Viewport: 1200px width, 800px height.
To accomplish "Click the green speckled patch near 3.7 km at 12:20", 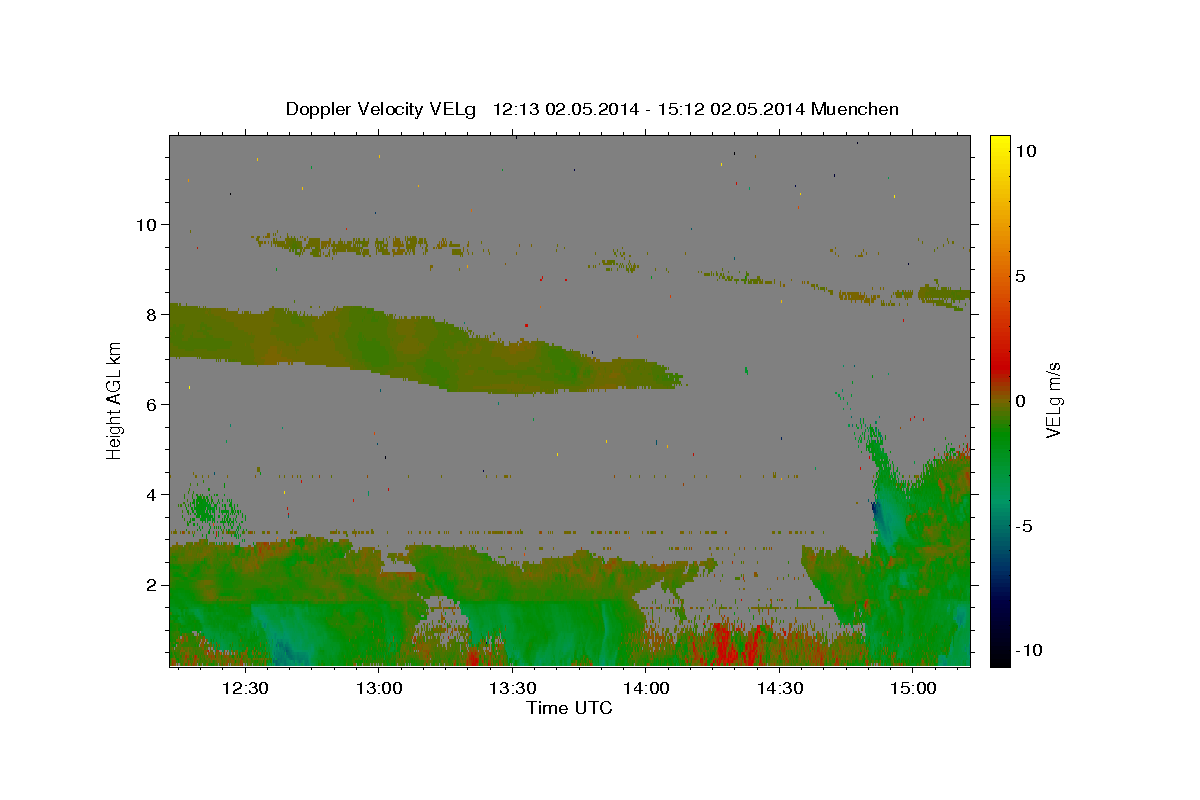I will point(210,510).
